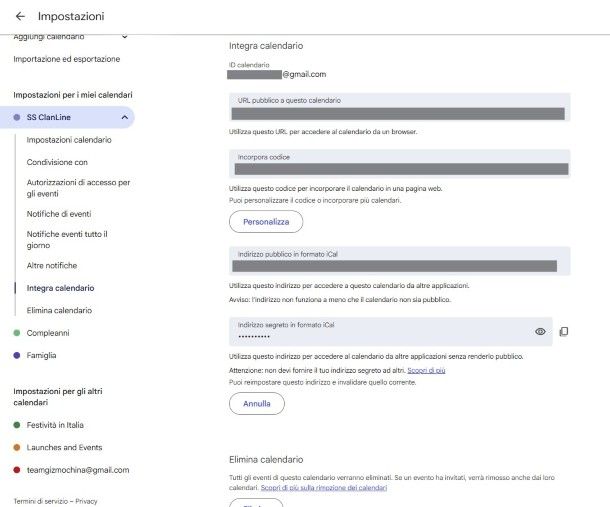Screen dimensions: 610x507
Task: Open the Condivisione con section
Action: click(x=57, y=162)
